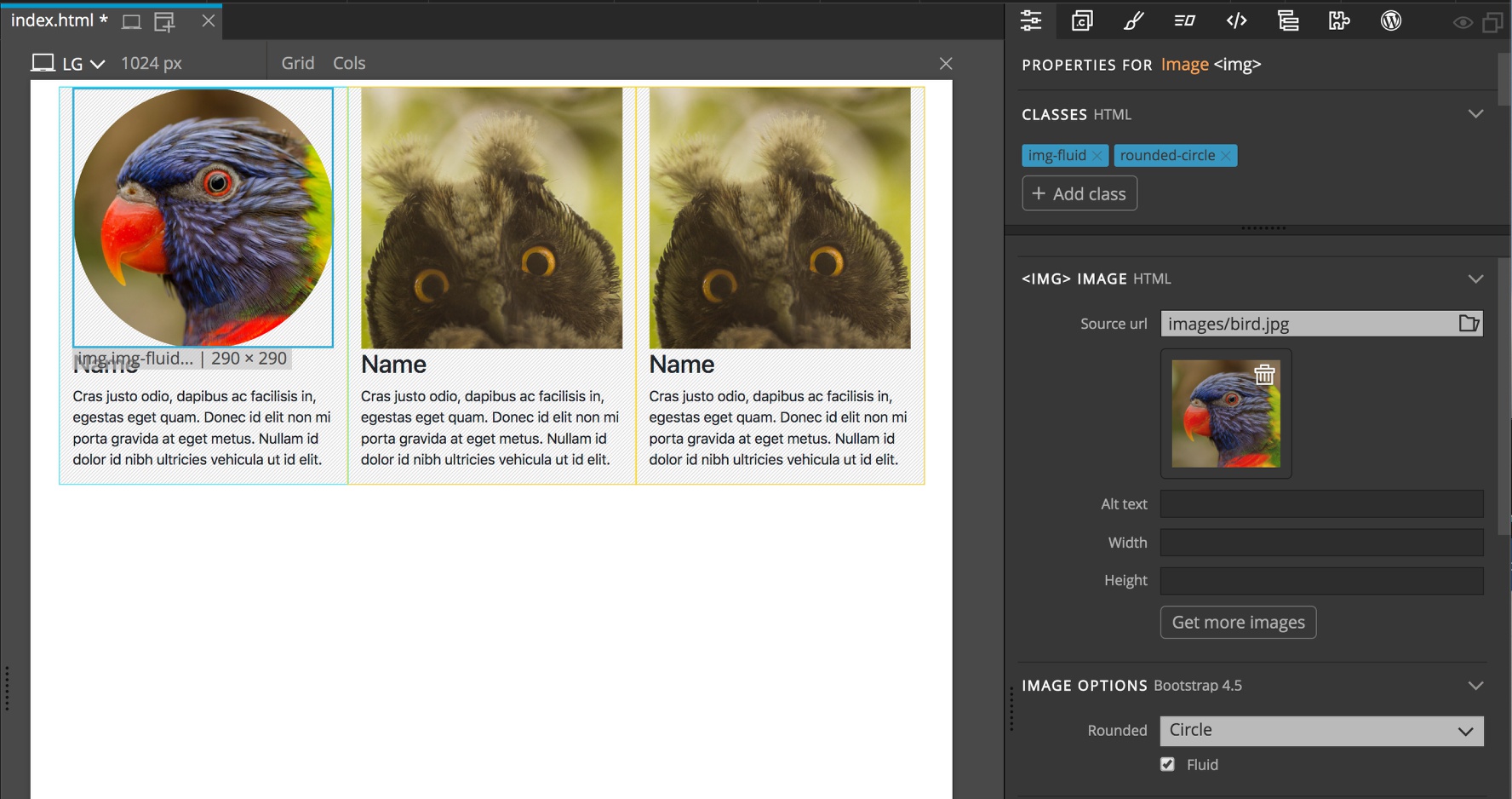The width and height of the screenshot is (1512, 799).
Task: Click the right card's paragraph text
Action: (x=778, y=428)
